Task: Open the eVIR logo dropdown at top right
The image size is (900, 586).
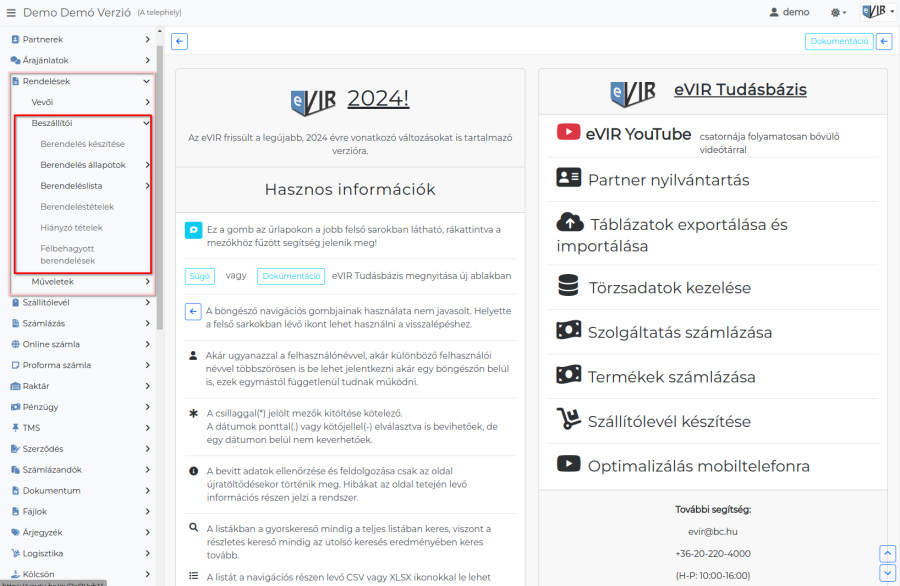Action: (878, 11)
